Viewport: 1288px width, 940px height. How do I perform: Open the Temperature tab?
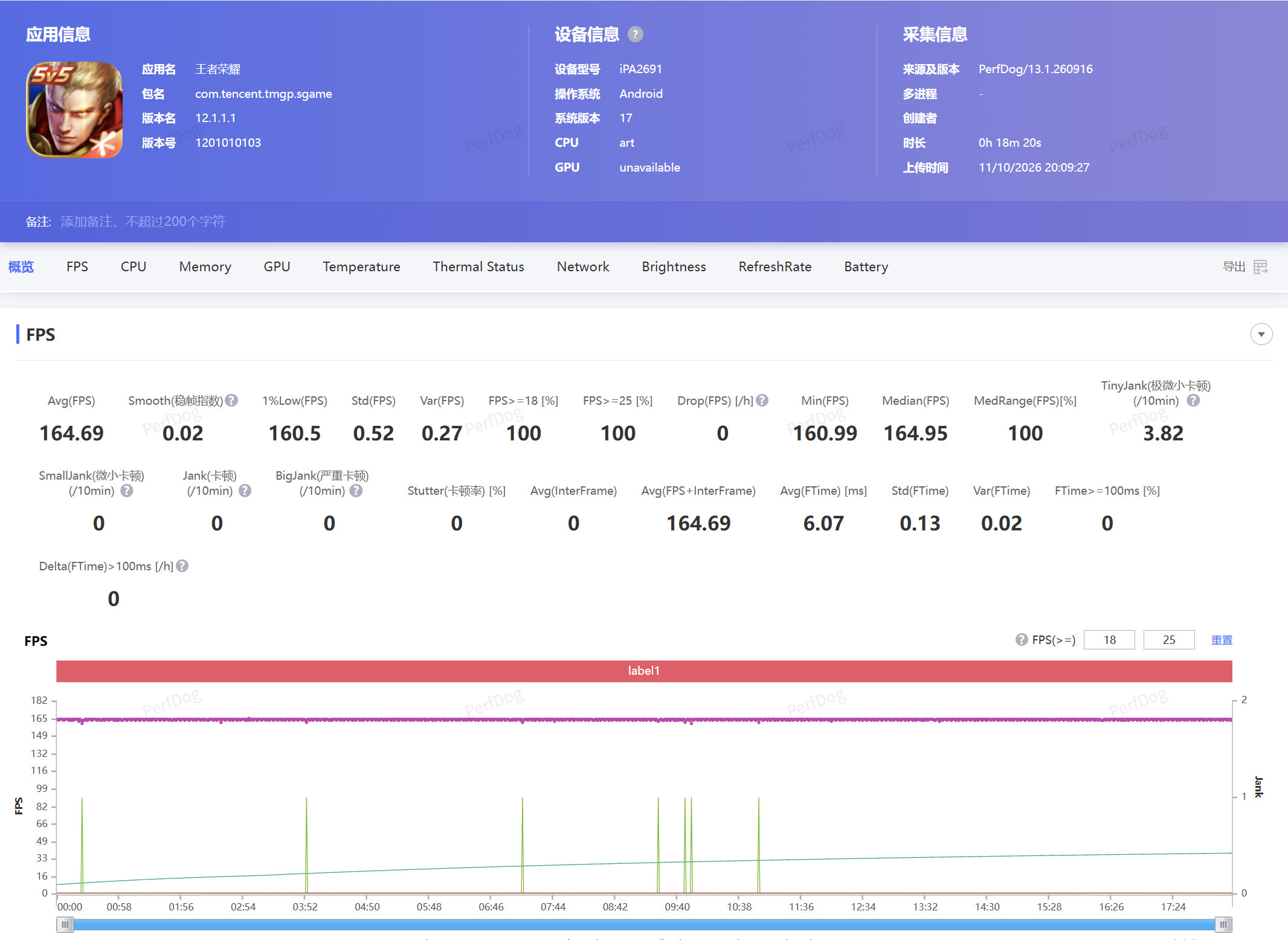[x=361, y=267]
